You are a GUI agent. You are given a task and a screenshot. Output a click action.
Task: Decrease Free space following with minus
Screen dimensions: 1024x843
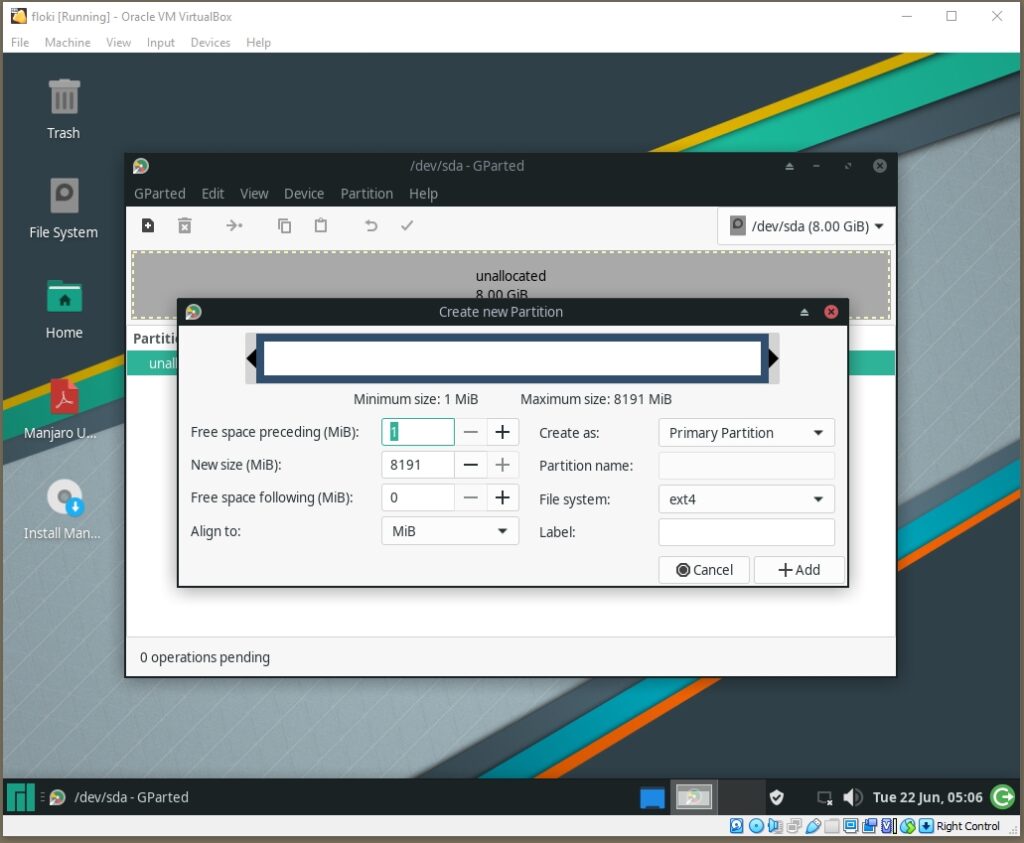click(470, 498)
